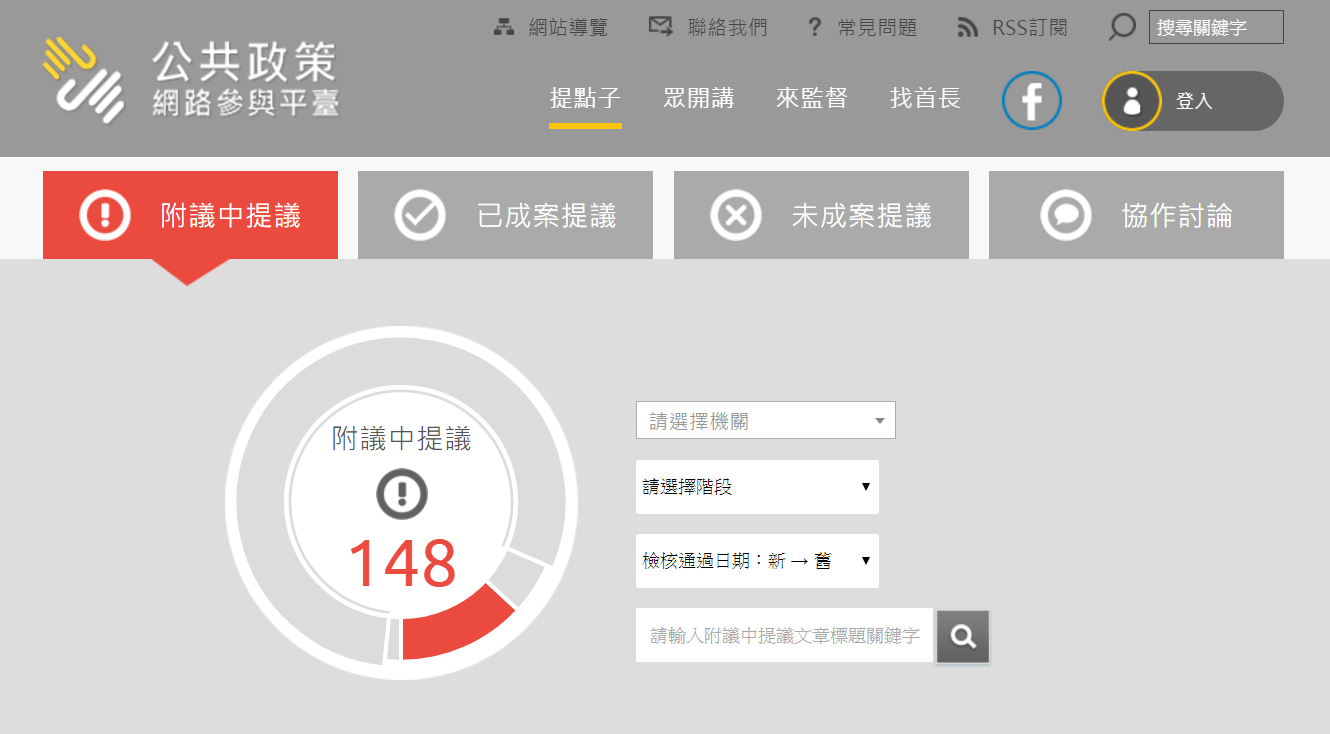Navigate to the 找首長 menu item
The width and height of the screenshot is (1330, 734).
[x=926, y=98]
